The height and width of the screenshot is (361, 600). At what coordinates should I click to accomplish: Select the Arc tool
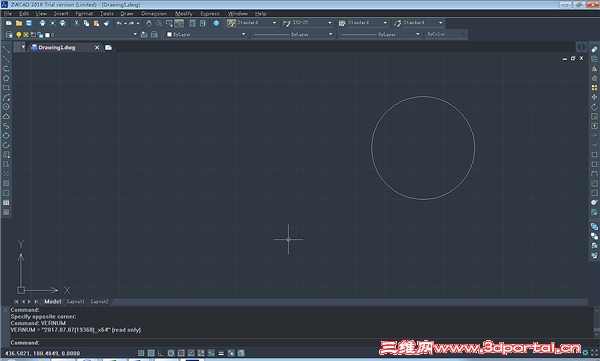[x=6, y=97]
